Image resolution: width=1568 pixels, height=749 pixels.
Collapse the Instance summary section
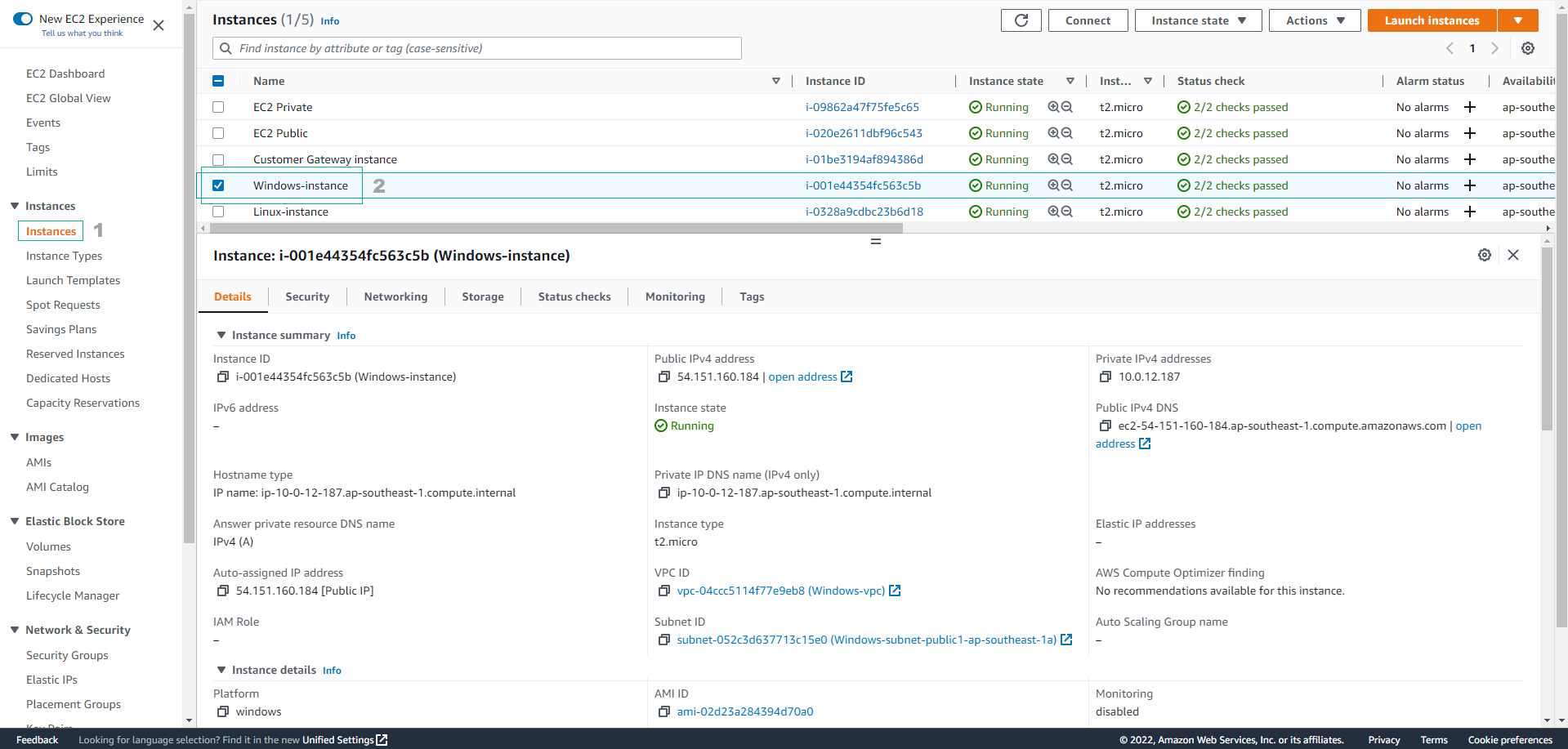click(x=221, y=335)
